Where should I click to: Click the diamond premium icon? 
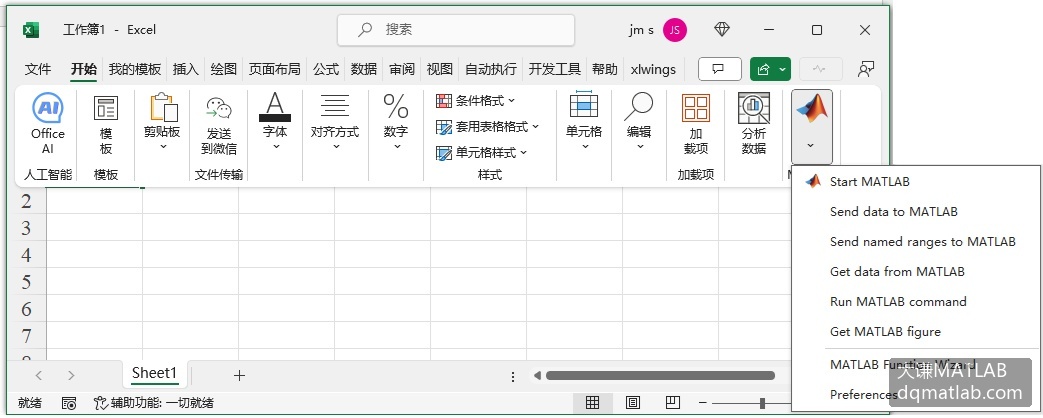click(x=722, y=29)
